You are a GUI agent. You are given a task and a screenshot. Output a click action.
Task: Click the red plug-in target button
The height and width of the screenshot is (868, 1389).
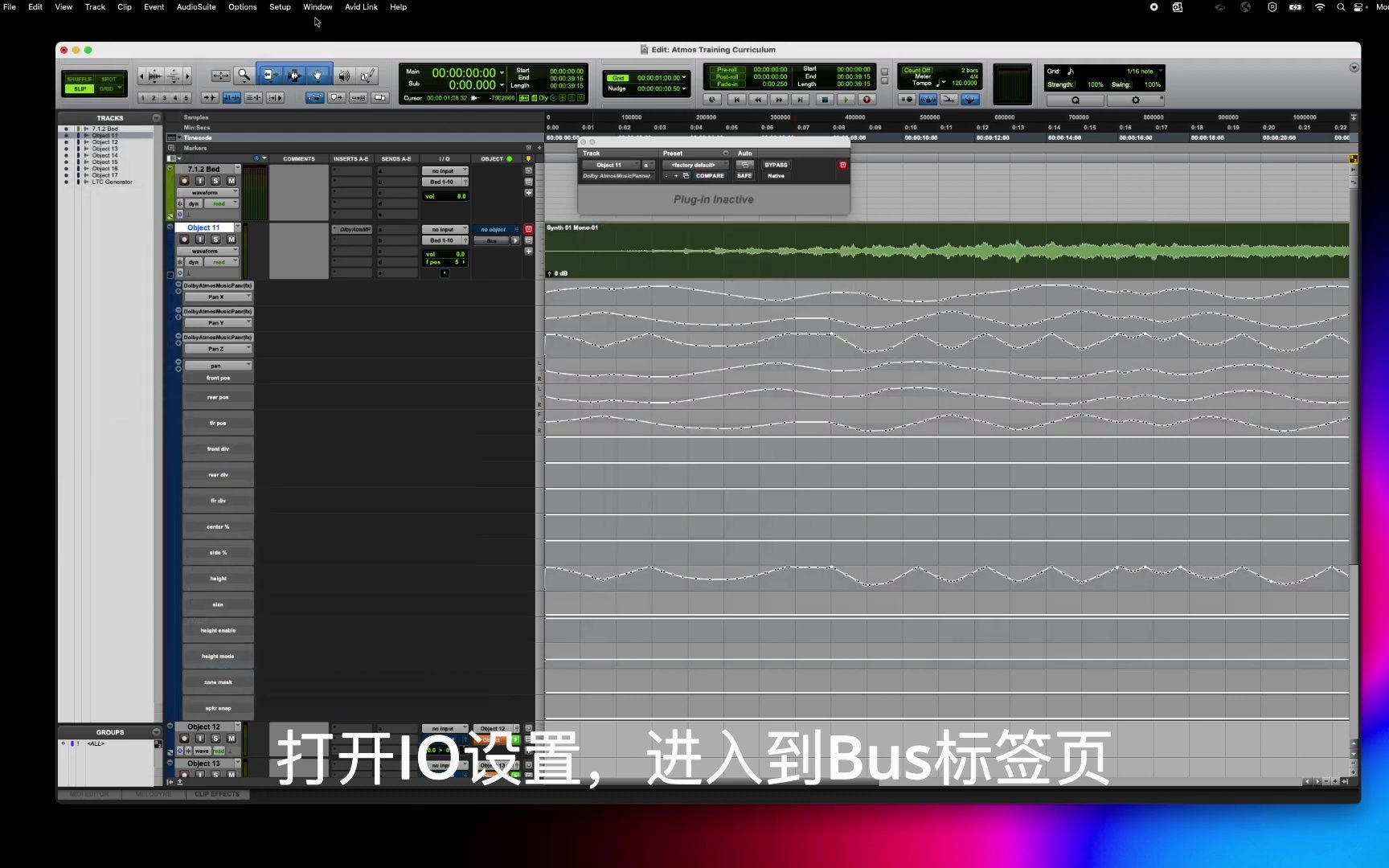pos(842,165)
